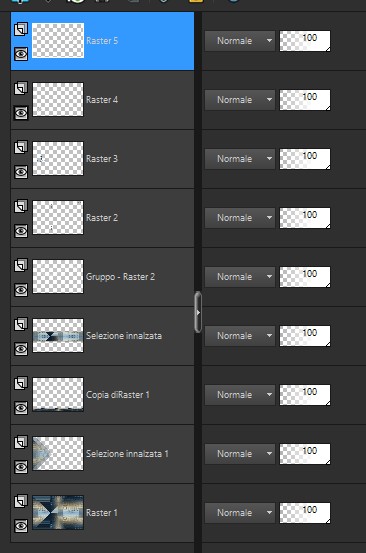Hide the Raster 1 layer

pos(21,526)
